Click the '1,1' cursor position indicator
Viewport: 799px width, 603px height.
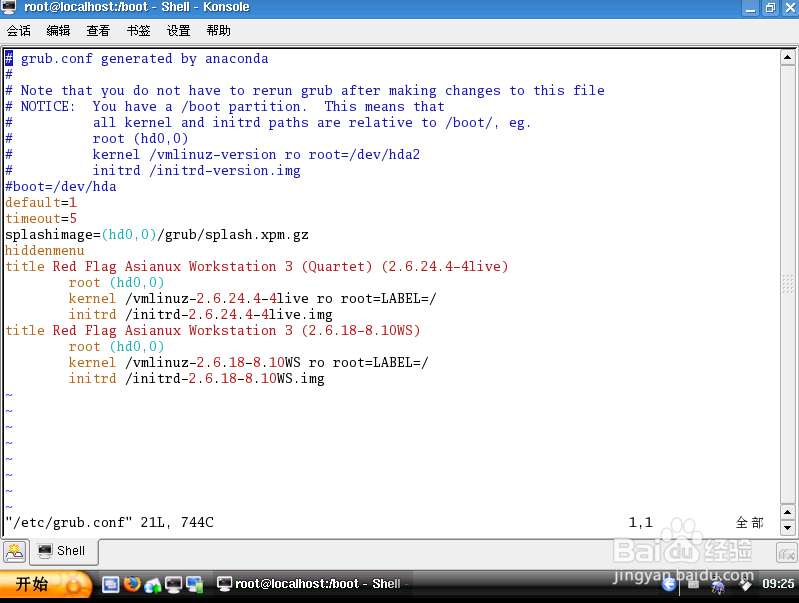(641, 522)
